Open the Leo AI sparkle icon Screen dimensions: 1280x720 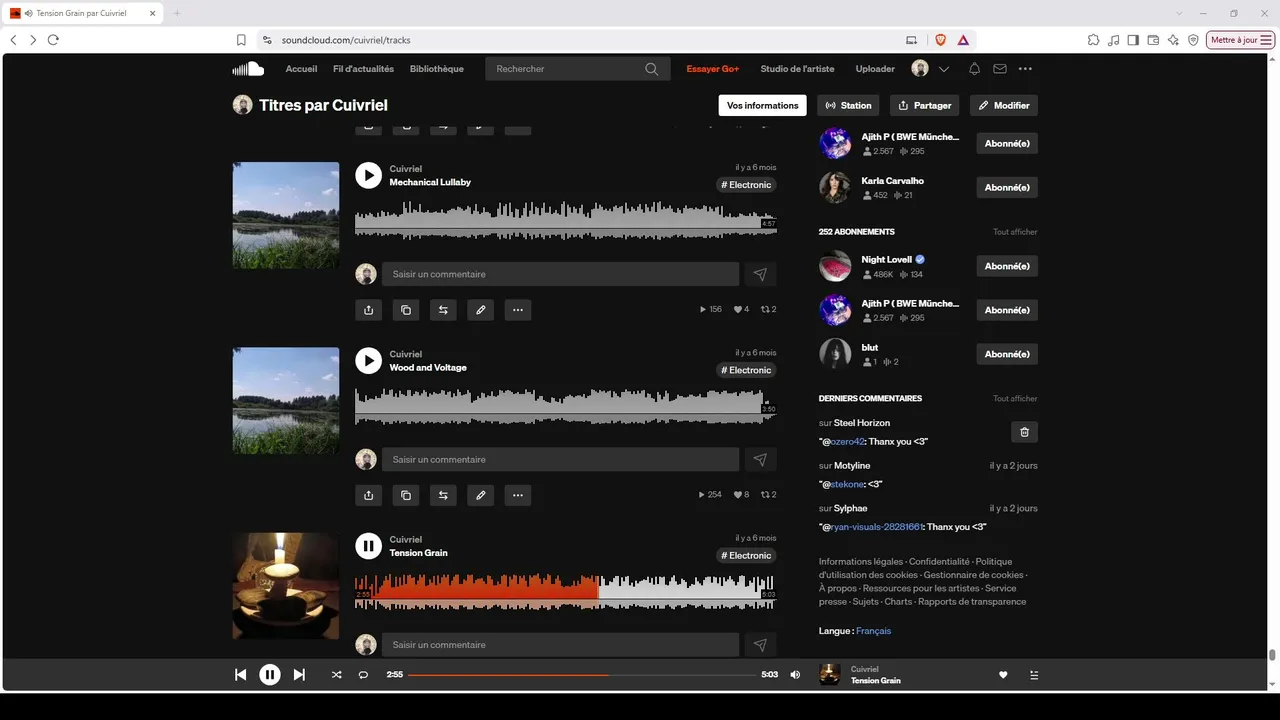1173,40
